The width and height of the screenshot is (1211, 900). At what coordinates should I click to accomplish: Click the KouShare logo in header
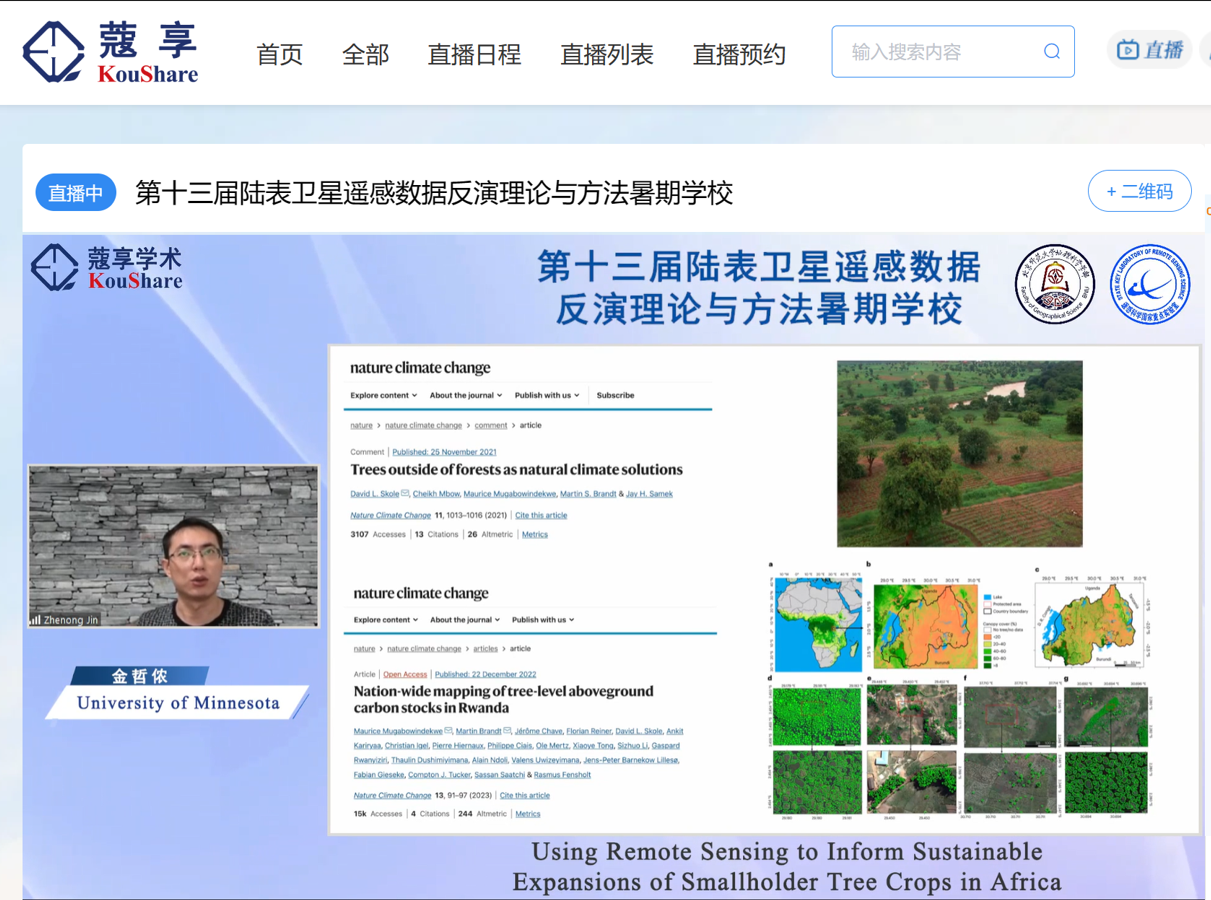(110, 52)
